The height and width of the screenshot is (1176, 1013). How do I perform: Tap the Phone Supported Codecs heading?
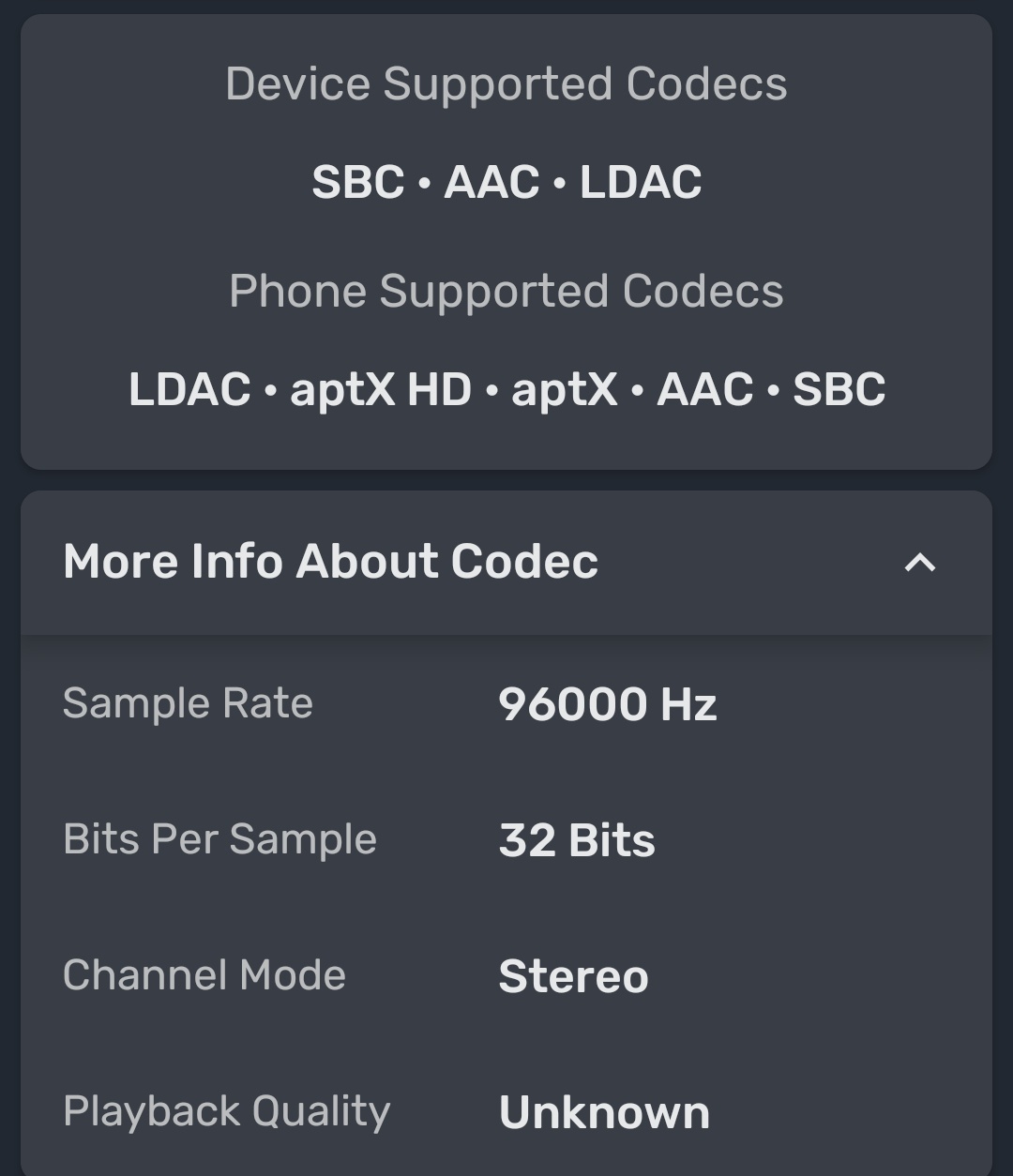click(506, 291)
